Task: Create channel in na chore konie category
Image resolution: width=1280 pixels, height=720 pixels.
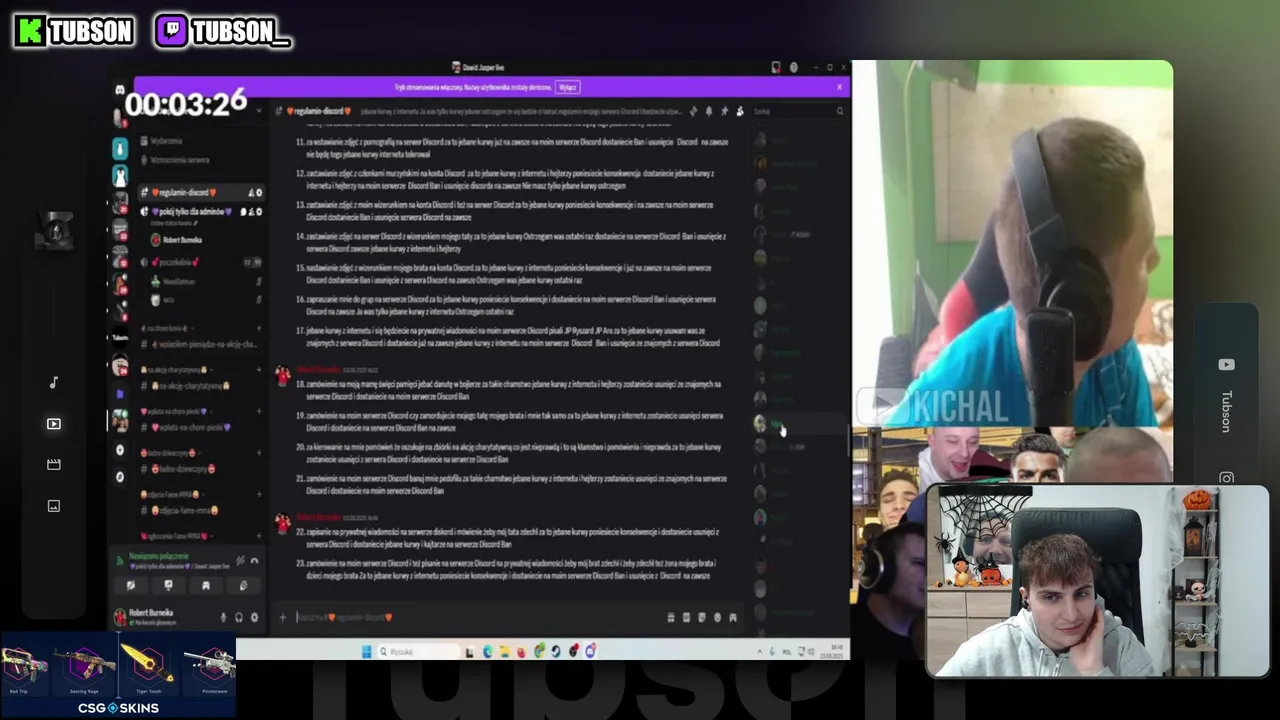Action: point(259,328)
